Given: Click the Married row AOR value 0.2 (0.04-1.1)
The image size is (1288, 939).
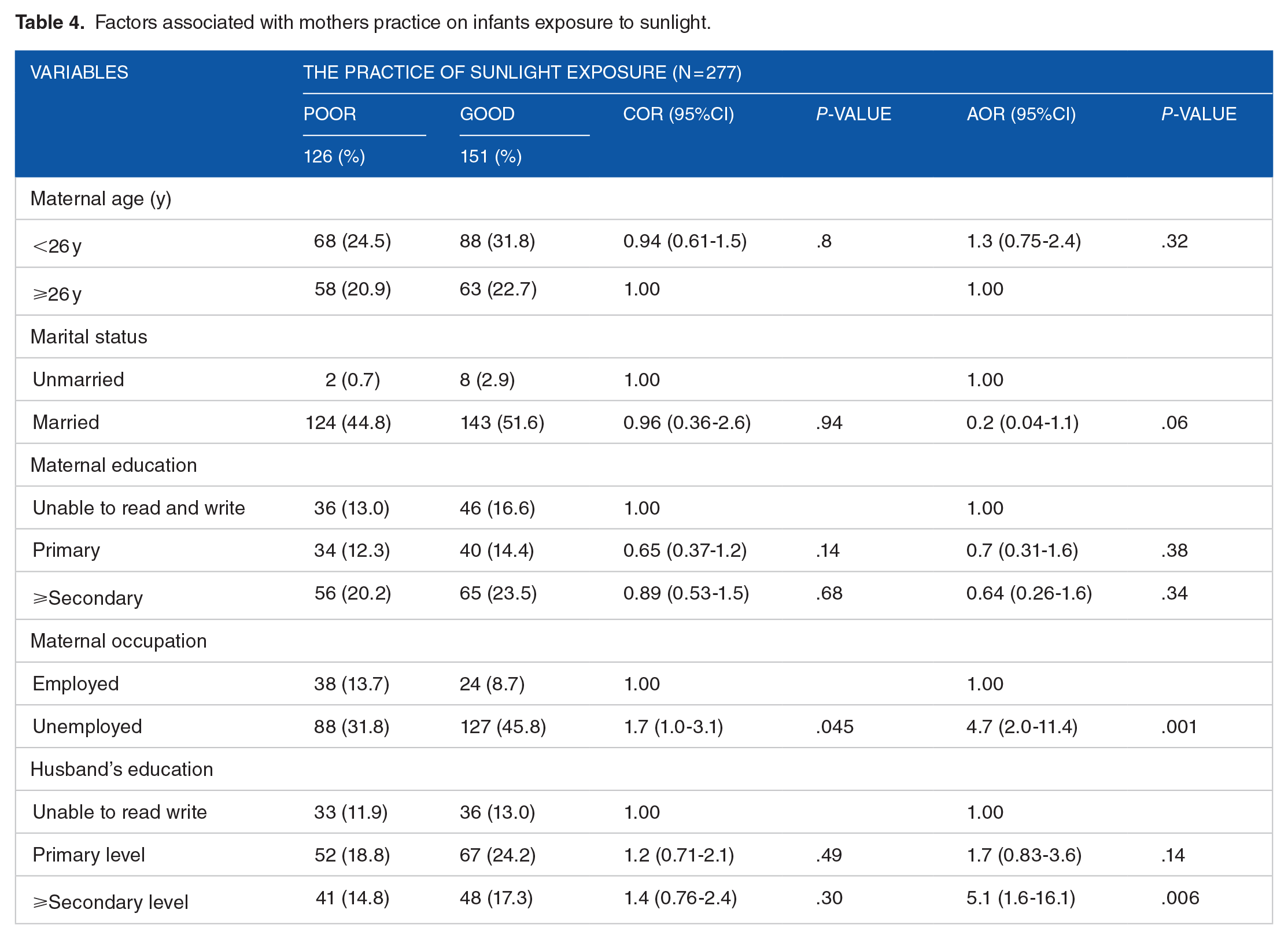Looking at the screenshot, I should (x=1023, y=423).
